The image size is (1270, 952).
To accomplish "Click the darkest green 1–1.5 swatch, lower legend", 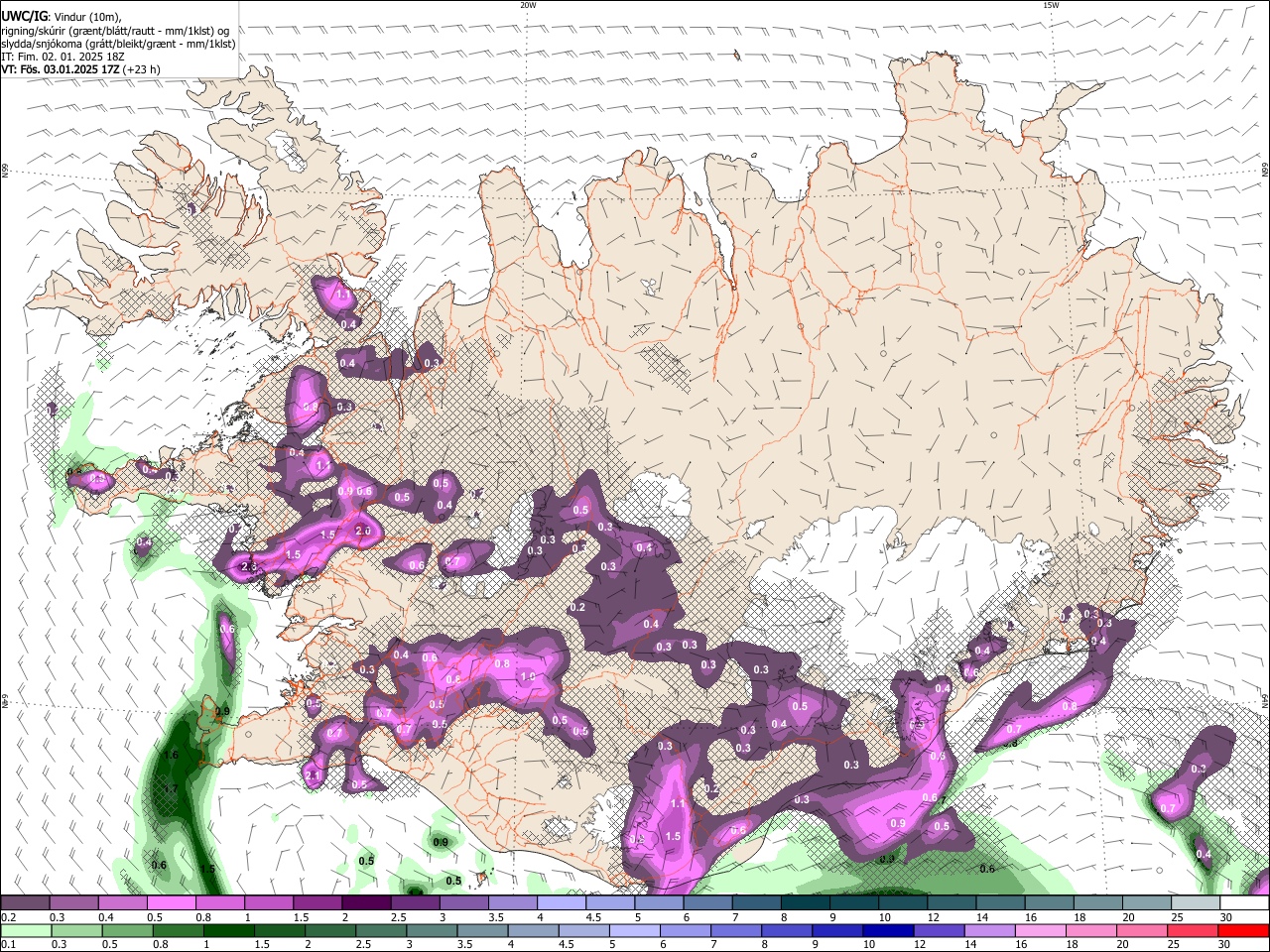I will pos(228,931).
